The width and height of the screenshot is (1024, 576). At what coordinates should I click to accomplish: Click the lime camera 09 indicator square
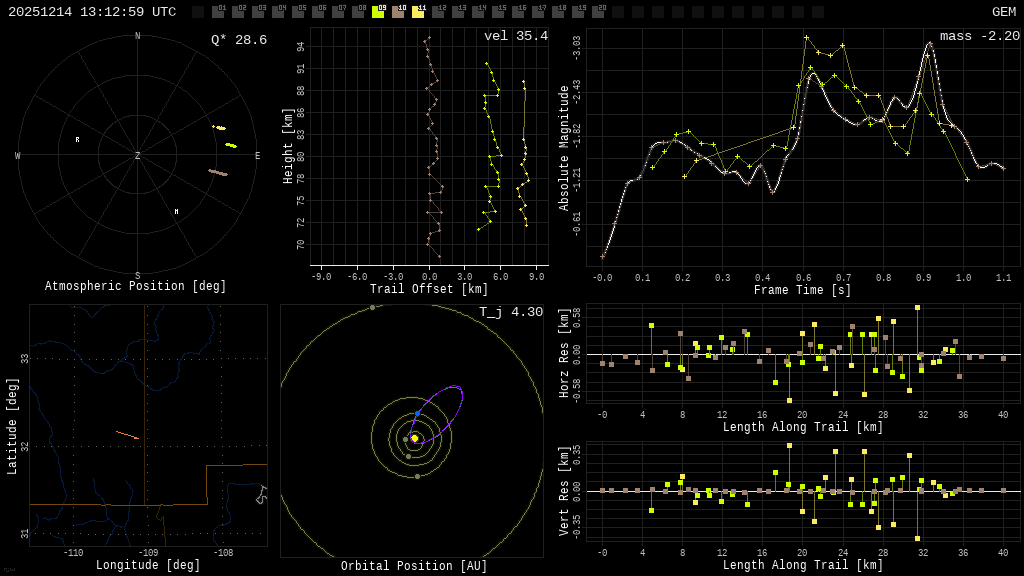pos(378,13)
